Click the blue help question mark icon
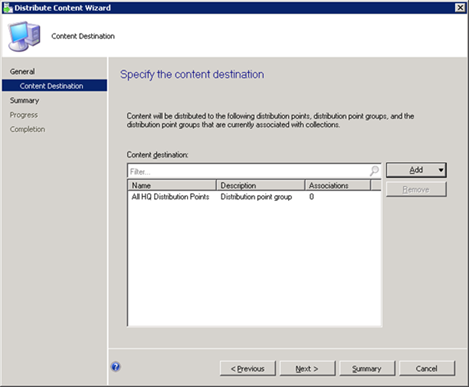469x387 pixels. [116, 367]
